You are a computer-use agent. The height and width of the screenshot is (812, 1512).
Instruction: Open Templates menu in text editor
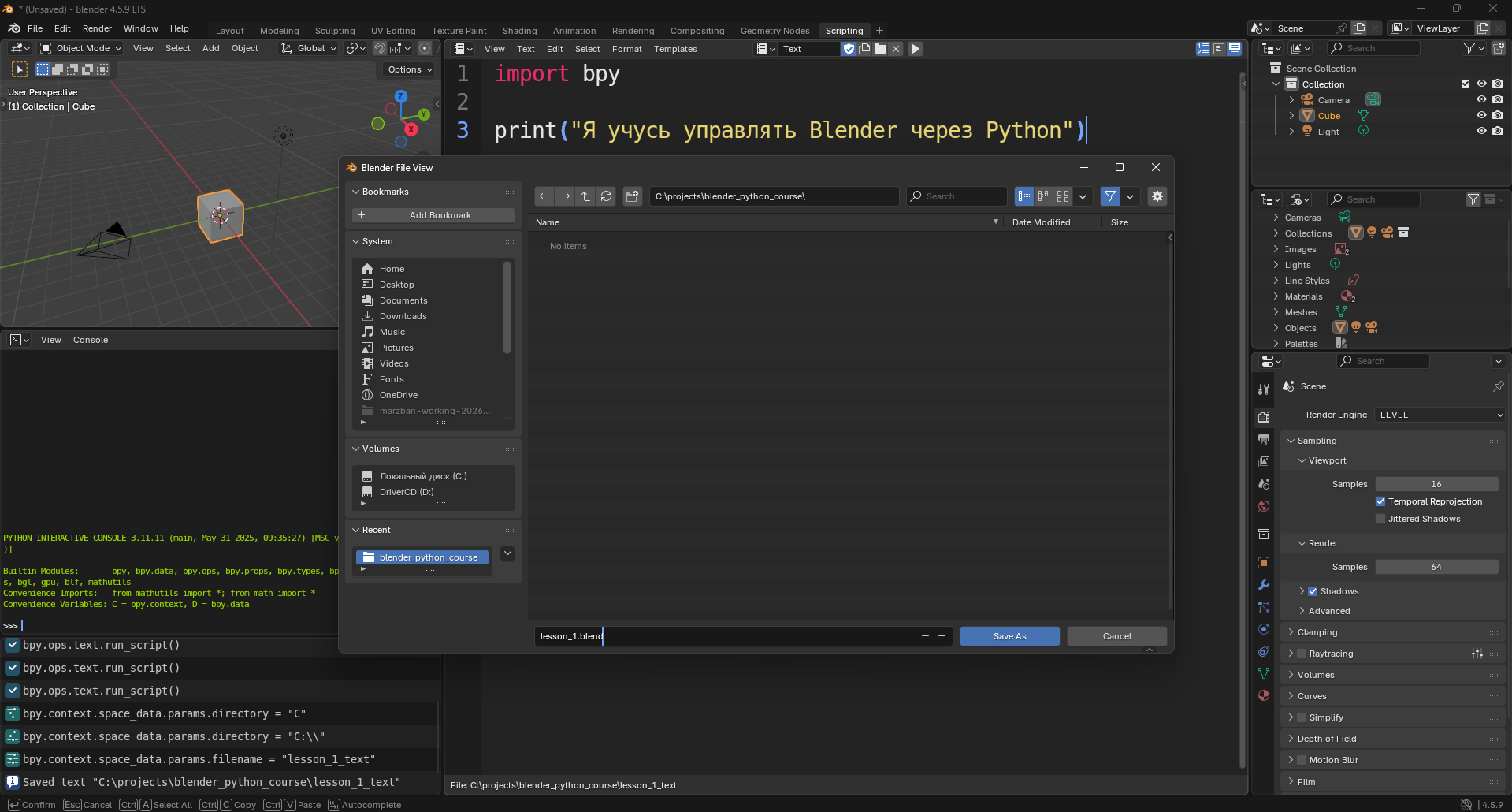click(675, 49)
